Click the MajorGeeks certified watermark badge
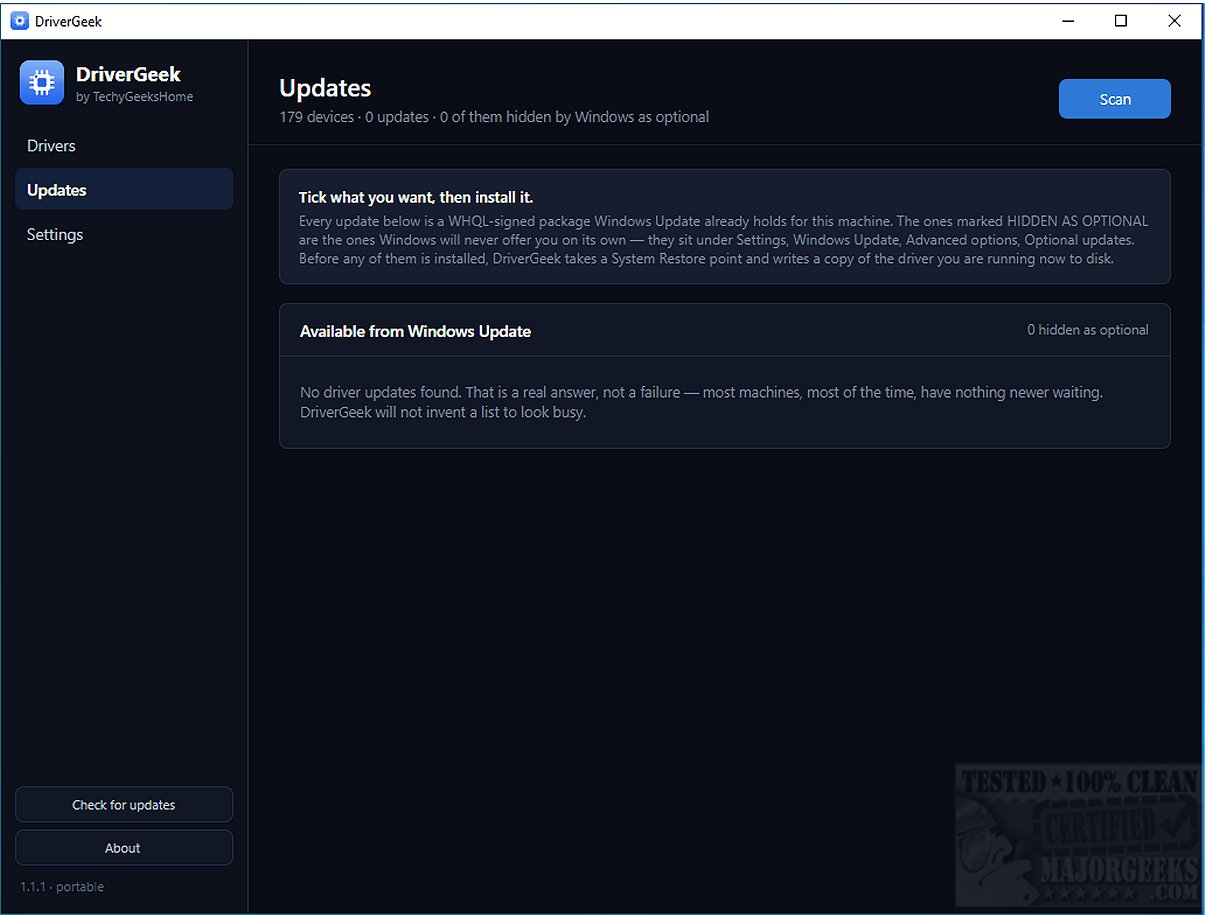 (x=1076, y=833)
